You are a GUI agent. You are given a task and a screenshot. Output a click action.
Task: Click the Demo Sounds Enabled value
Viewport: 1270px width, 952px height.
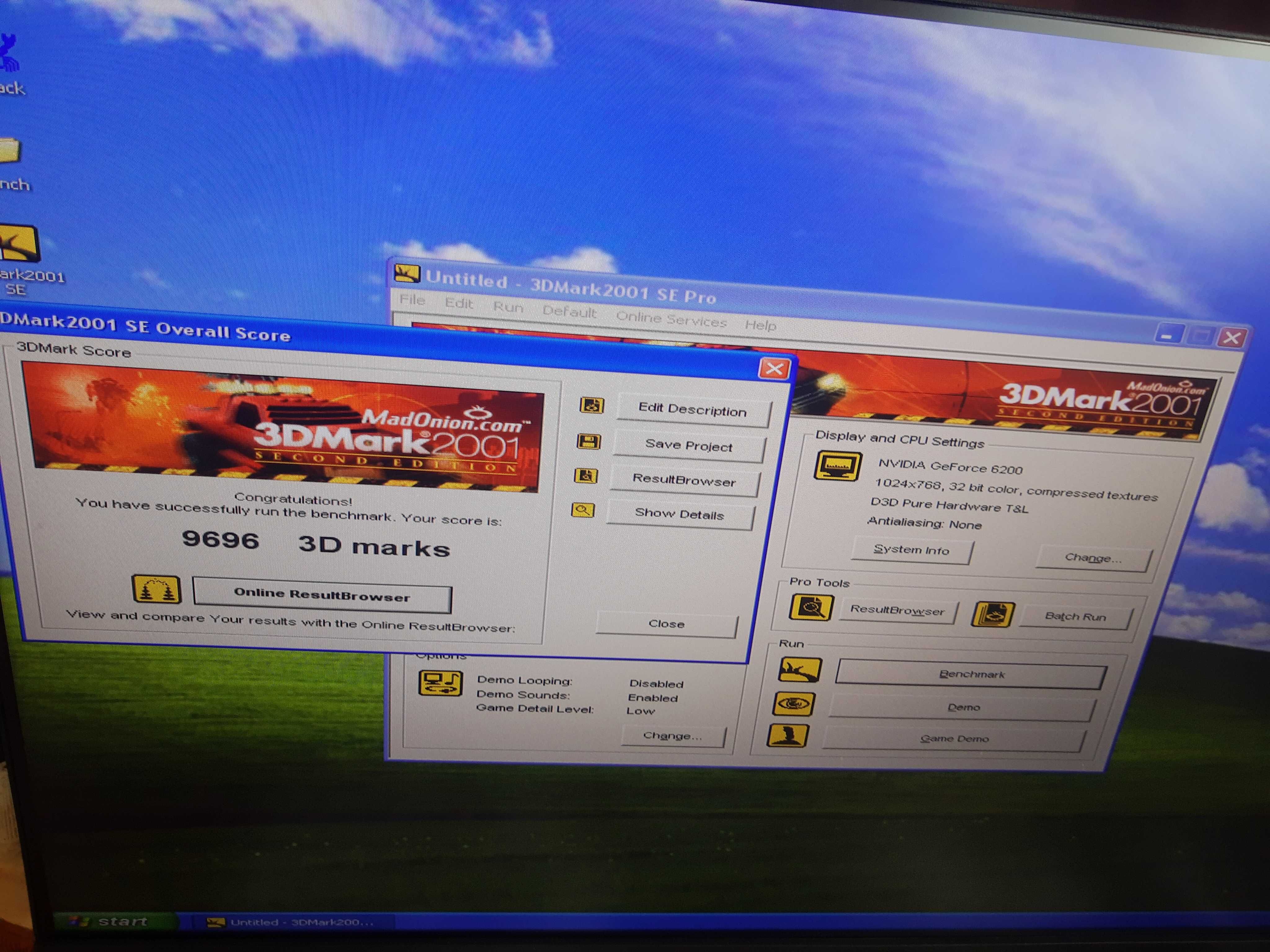pos(653,698)
